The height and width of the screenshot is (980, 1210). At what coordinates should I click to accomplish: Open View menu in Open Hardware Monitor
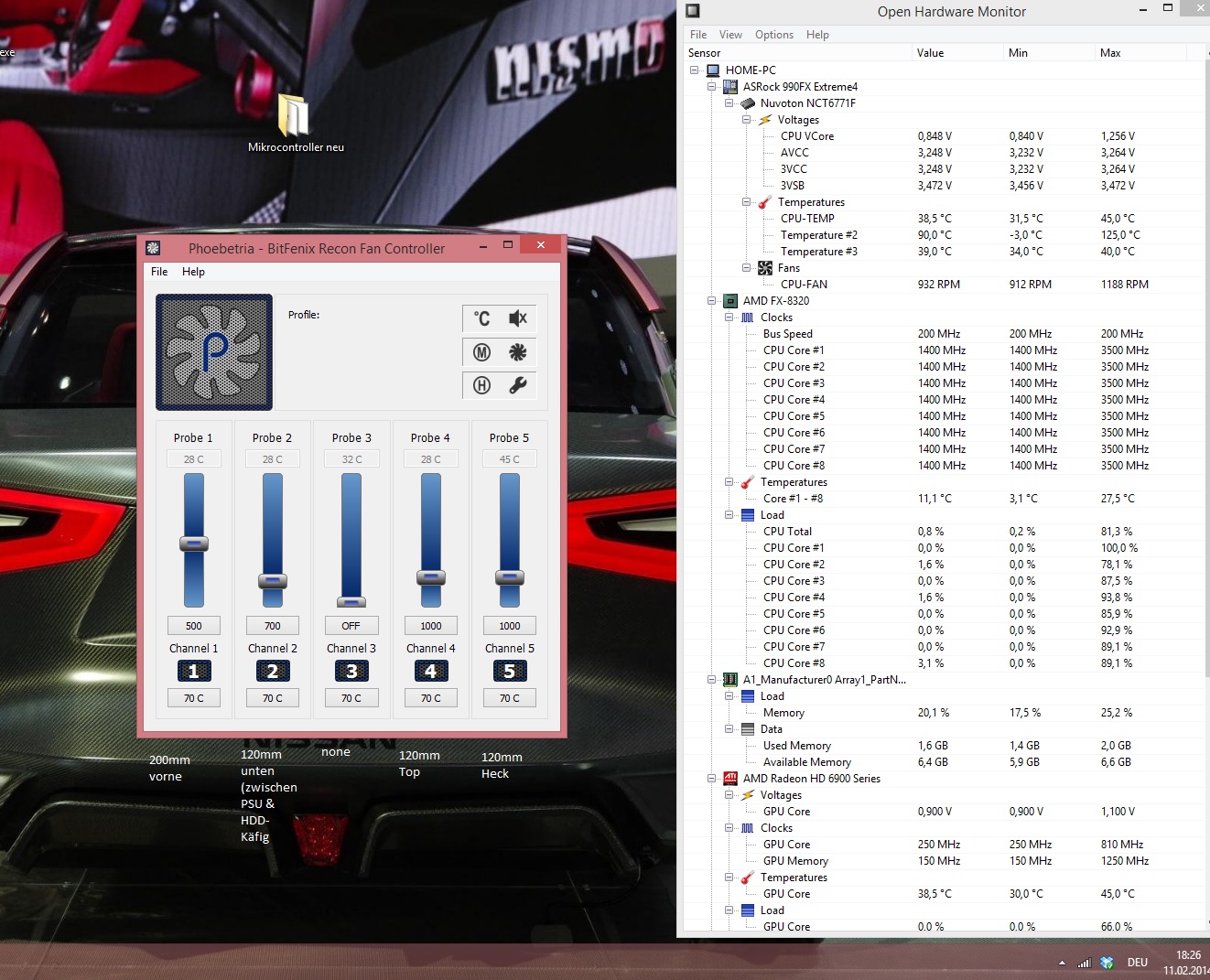730,35
